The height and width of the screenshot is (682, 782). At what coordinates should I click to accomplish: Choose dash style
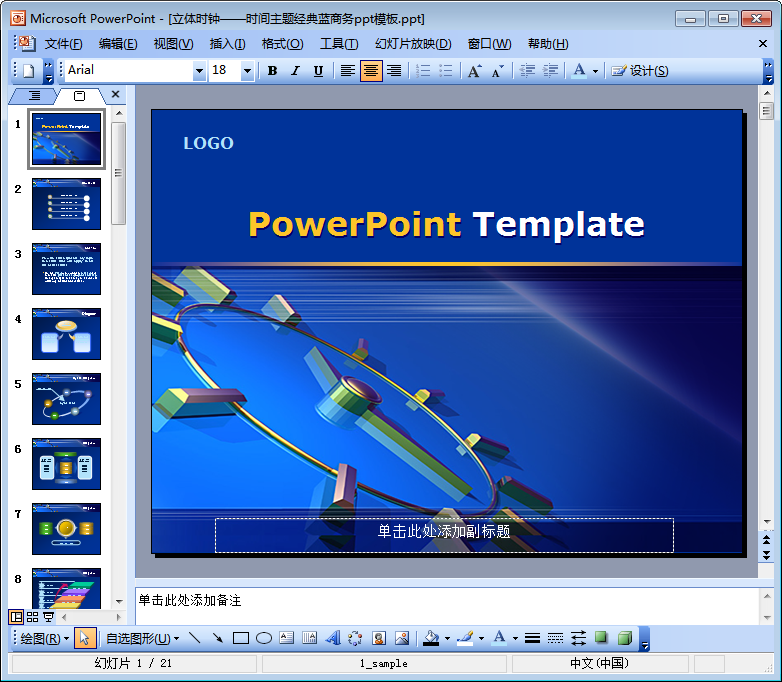click(555, 638)
